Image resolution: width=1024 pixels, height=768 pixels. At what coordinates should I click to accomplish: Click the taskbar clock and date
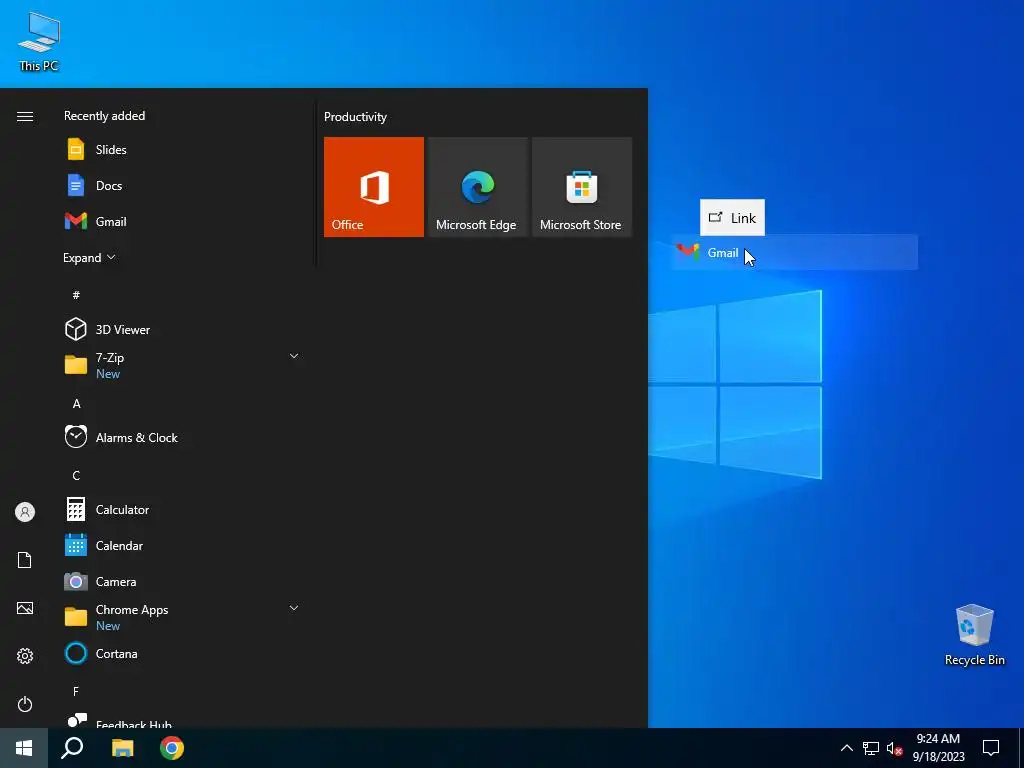point(938,748)
